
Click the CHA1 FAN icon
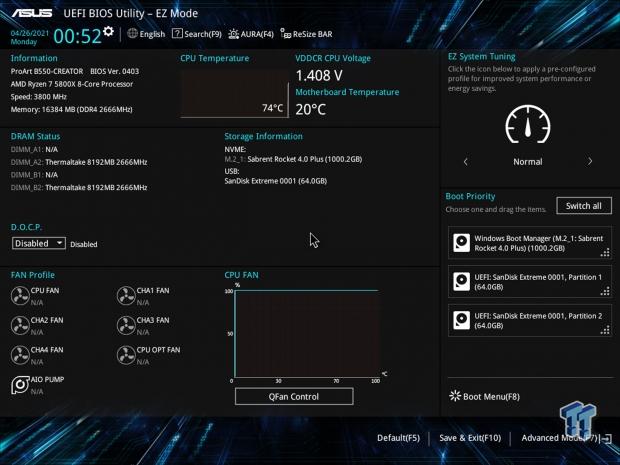click(126, 296)
